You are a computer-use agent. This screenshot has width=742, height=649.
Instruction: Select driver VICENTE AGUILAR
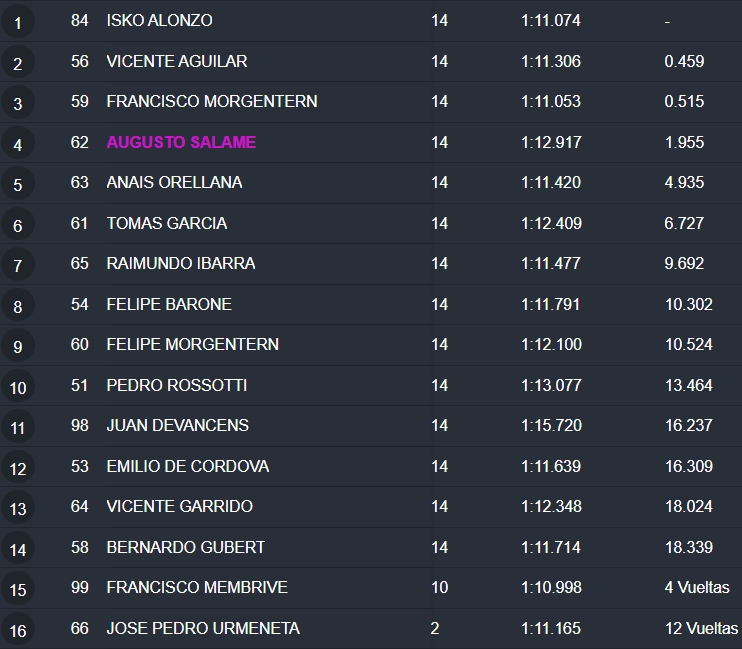[x=177, y=61]
